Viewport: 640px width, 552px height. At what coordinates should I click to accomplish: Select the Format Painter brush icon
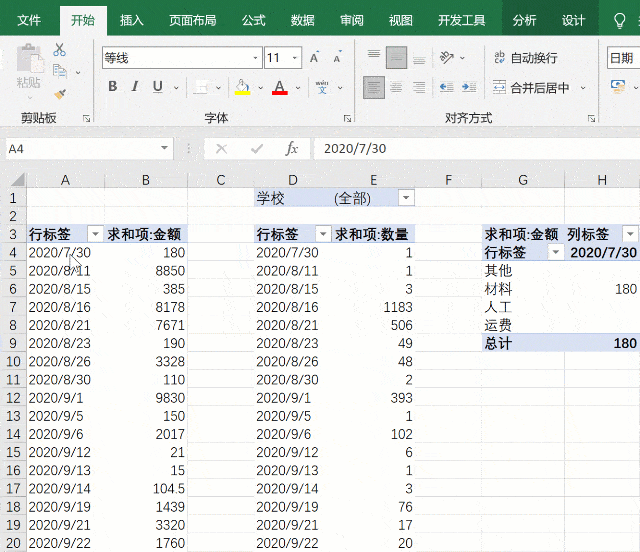point(59,95)
